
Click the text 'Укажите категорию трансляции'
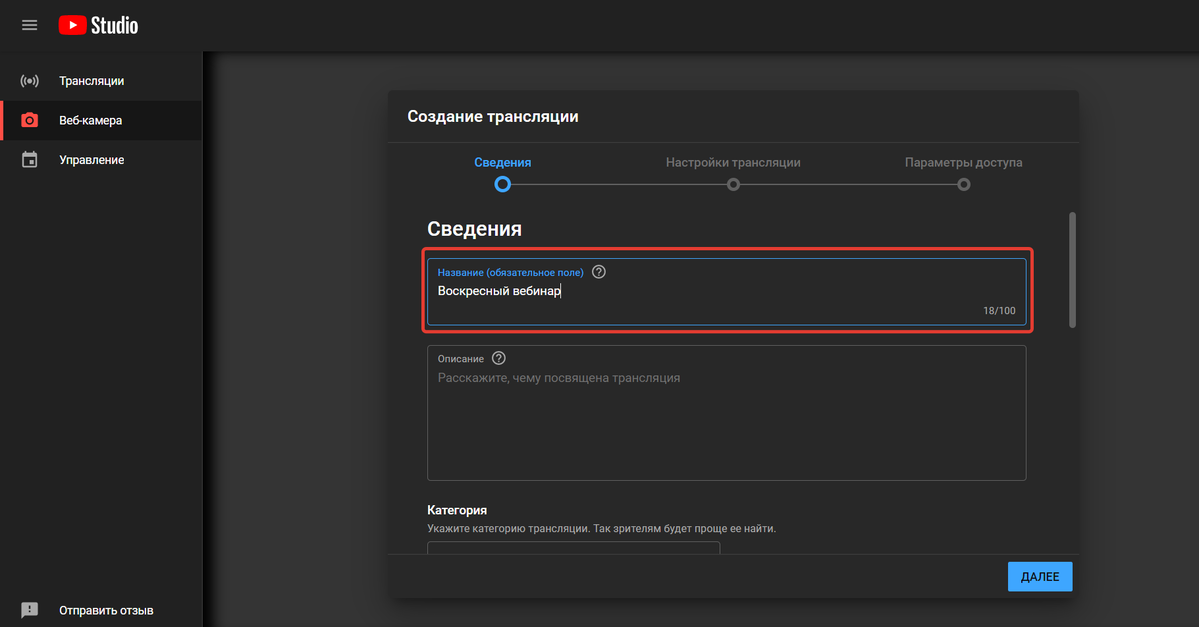507,528
